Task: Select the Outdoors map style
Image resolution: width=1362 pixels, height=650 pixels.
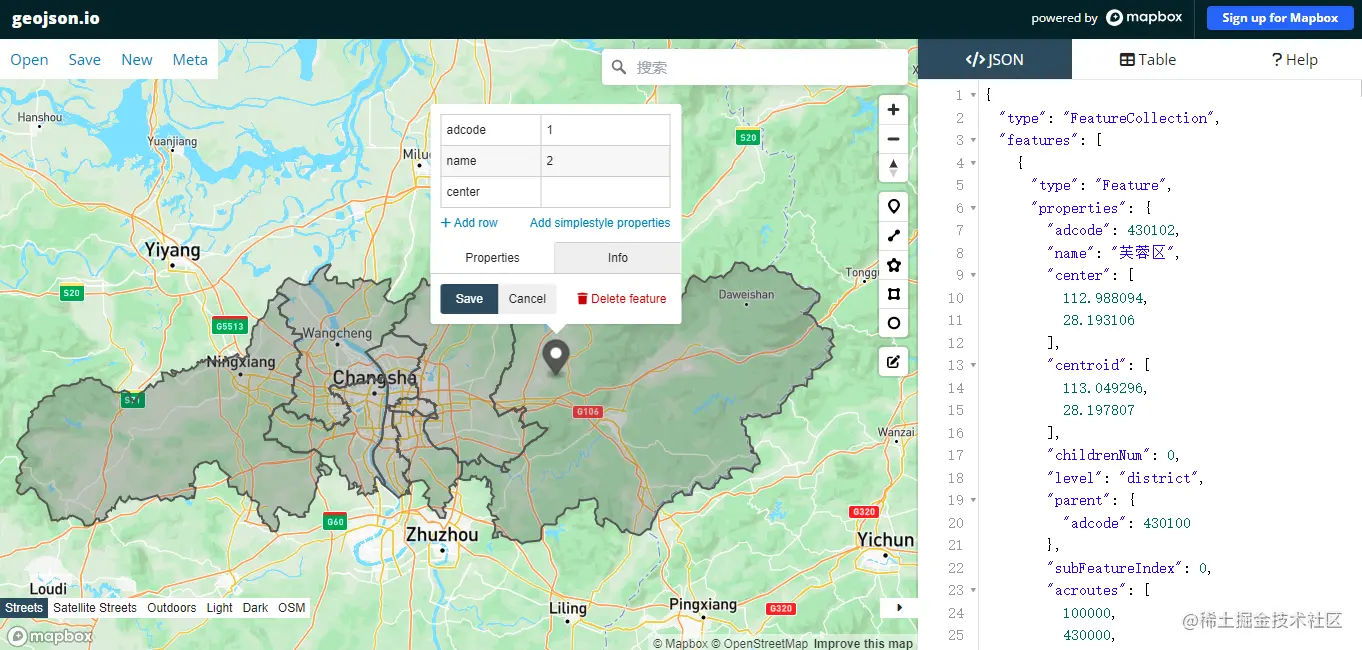Action: 172,608
